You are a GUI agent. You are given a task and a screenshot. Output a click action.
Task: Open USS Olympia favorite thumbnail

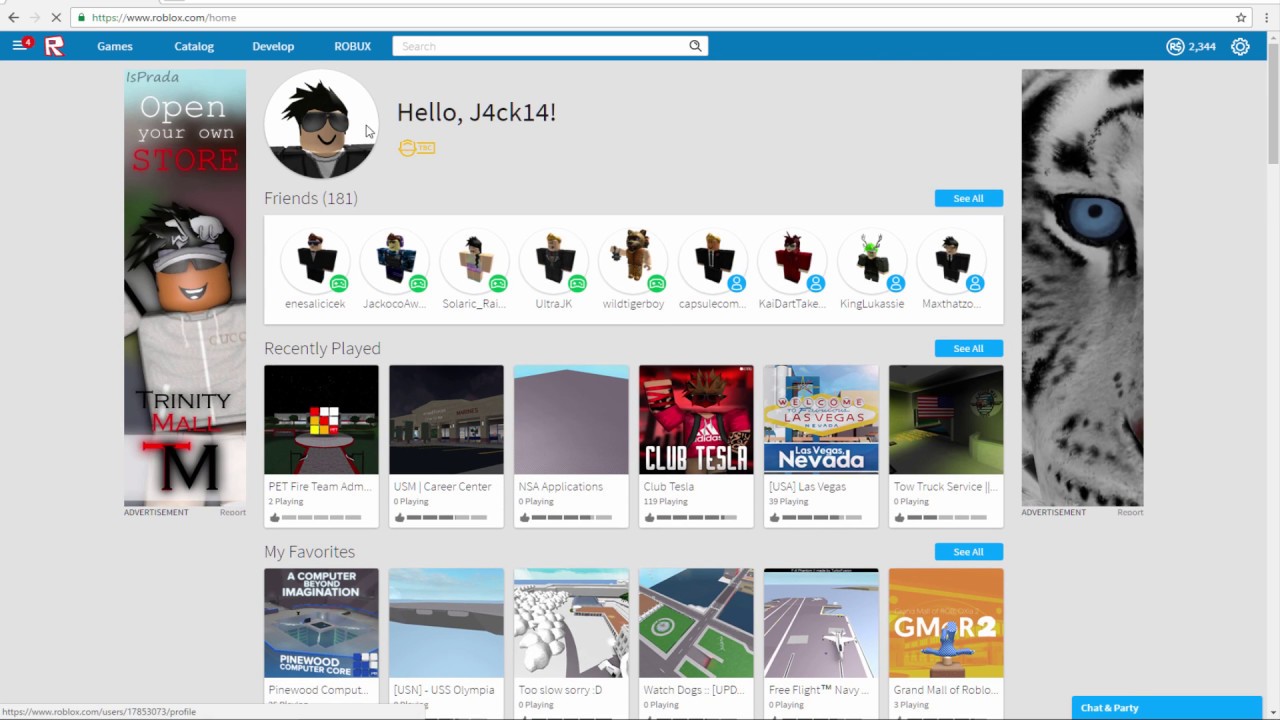pyautogui.click(x=446, y=623)
